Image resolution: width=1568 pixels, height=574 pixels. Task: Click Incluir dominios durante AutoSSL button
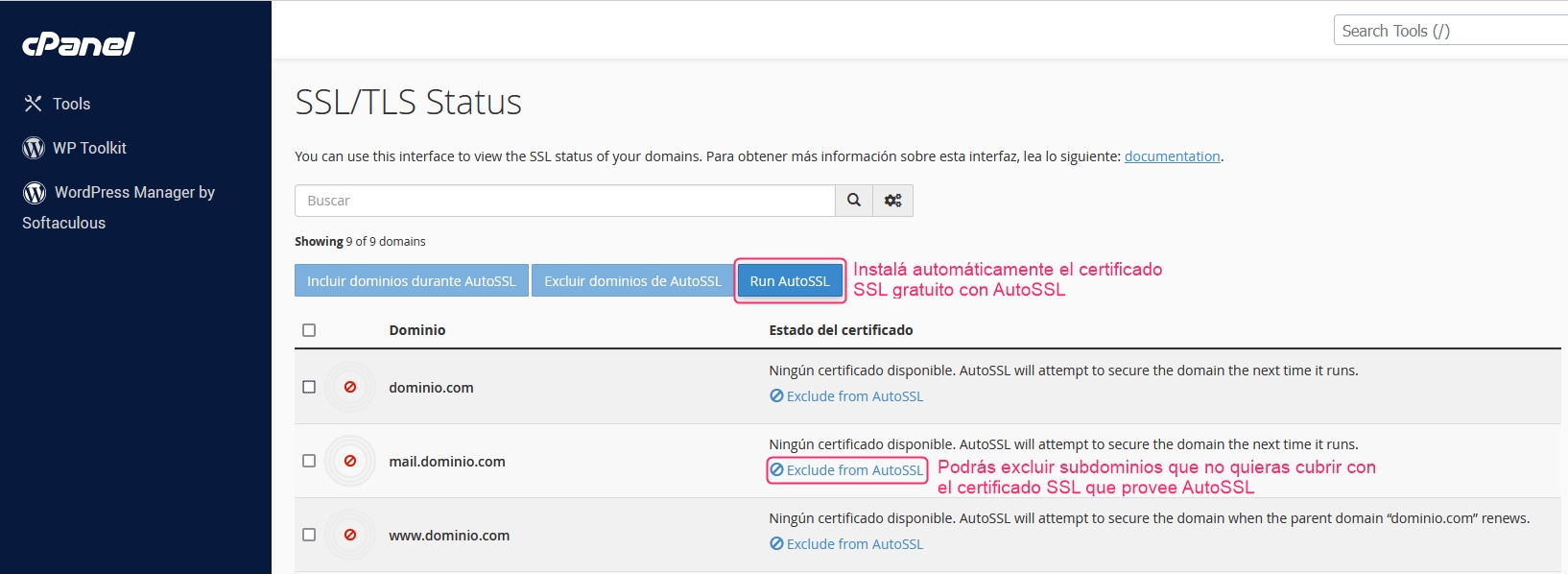click(x=411, y=281)
